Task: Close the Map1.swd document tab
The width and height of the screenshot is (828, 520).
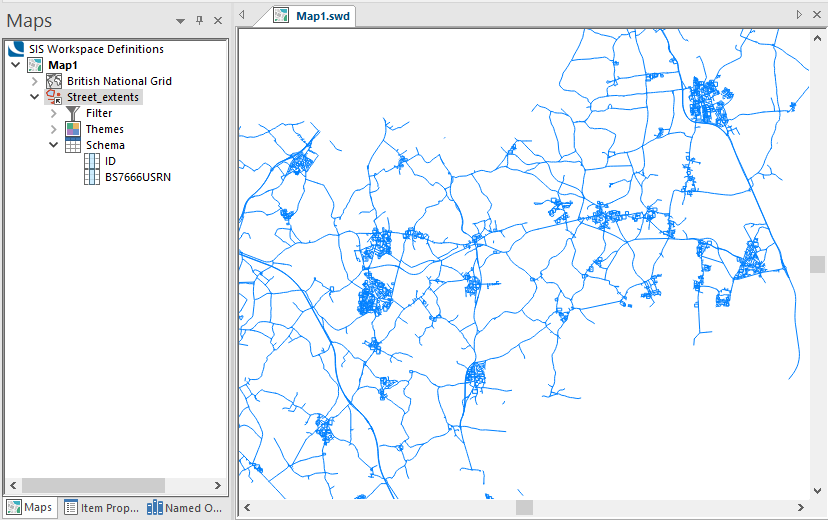Action: (x=817, y=15)
